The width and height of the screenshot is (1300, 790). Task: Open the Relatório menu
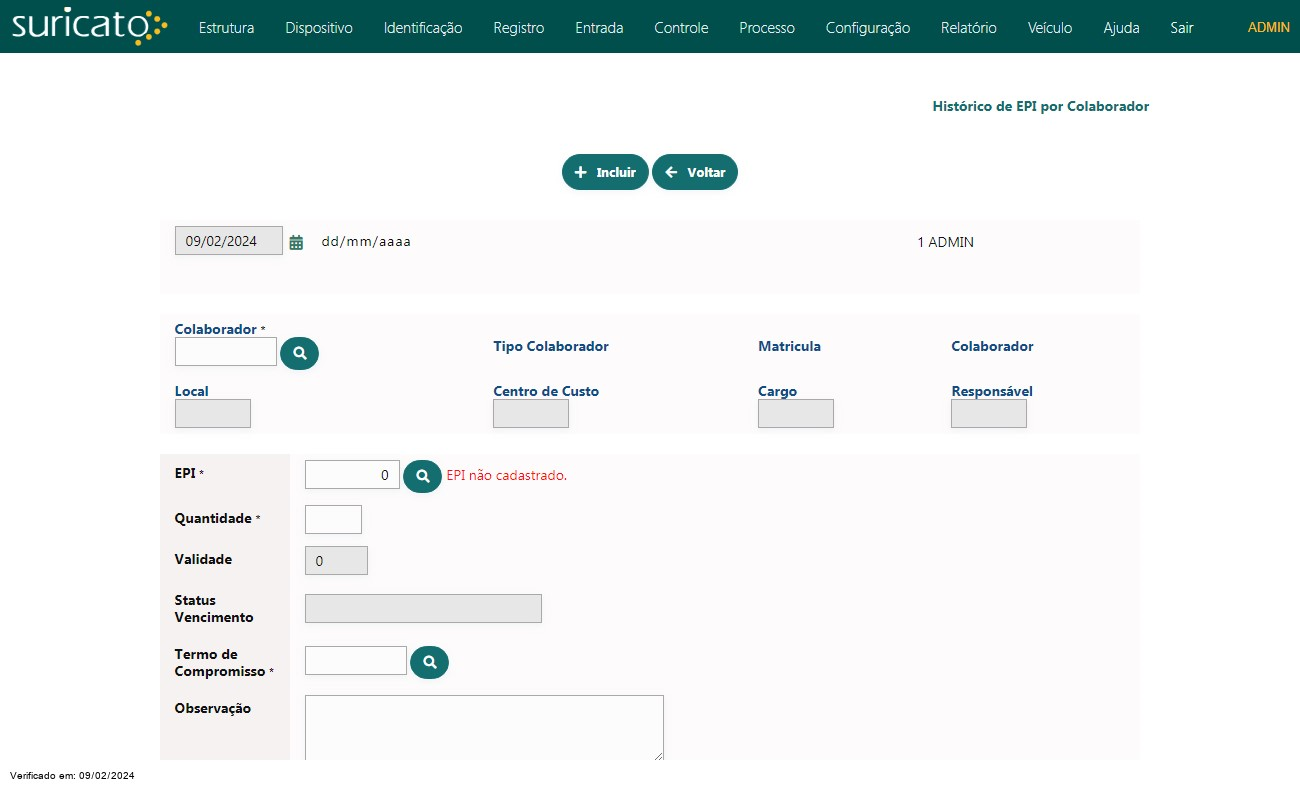(x=969, y=28)
